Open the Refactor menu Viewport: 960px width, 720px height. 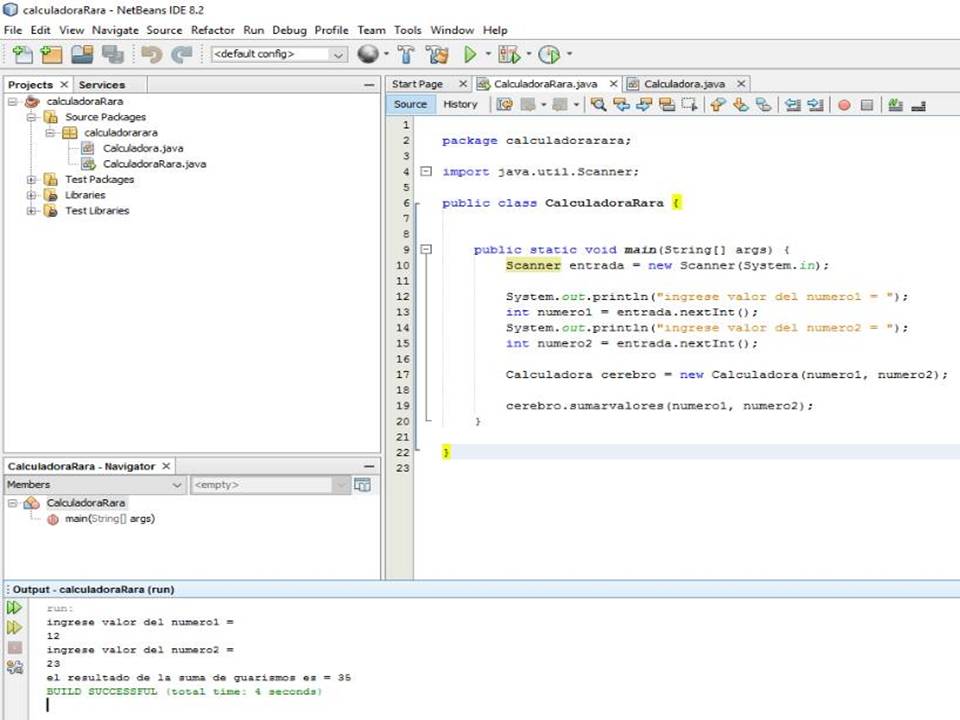[212, 30]
